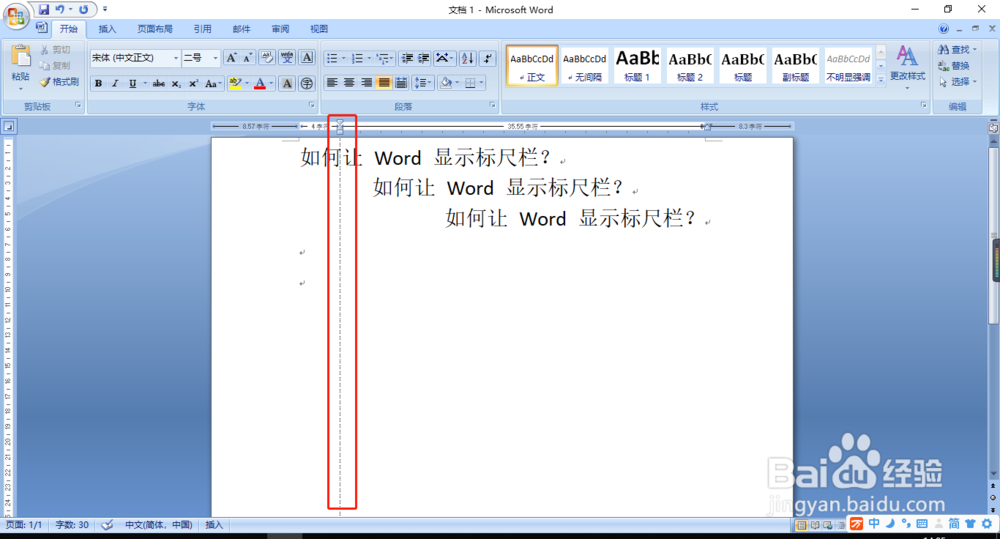Switch to Full Screen Reading view
The width and height of the screenshot is (1000, 539).
tap(815, 525)
